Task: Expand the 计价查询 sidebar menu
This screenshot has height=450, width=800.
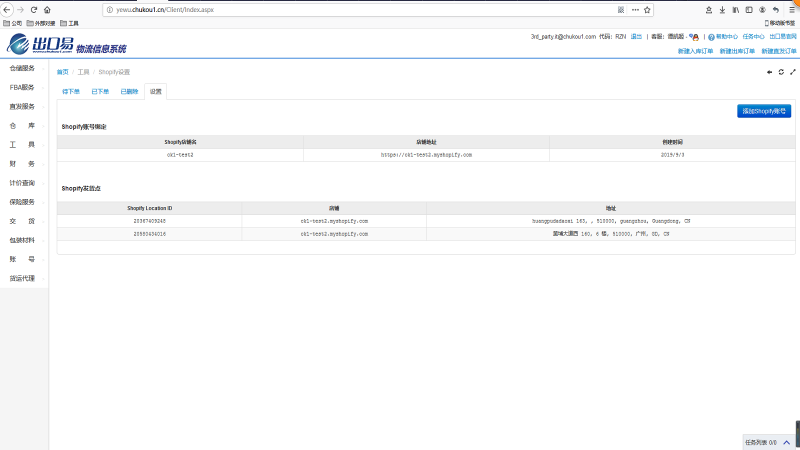Action: click(24, 183)
